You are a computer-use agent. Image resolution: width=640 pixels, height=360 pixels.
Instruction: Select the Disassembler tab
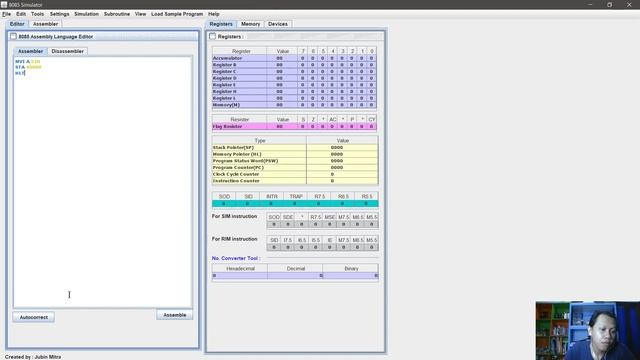coord(67,51)
